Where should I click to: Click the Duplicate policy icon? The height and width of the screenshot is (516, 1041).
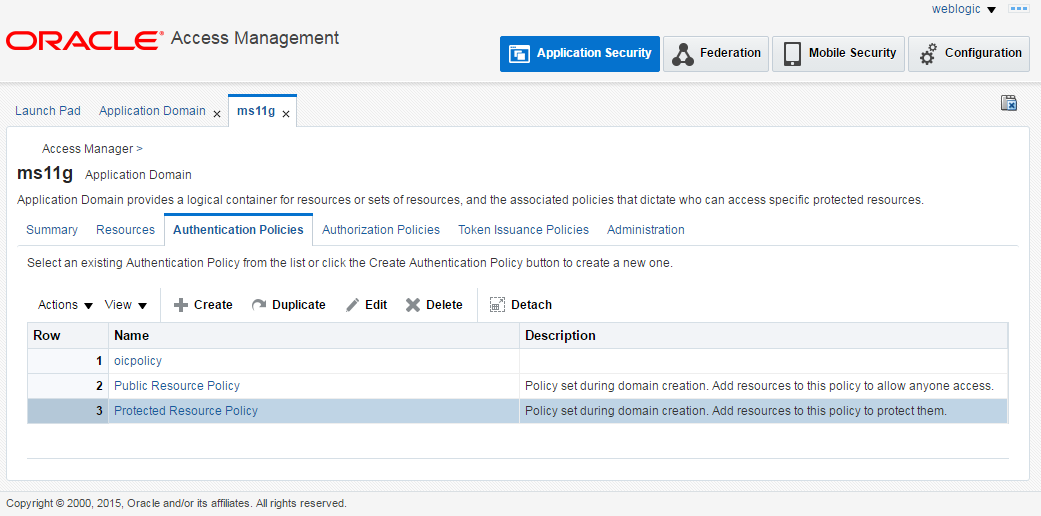[259, 305]
